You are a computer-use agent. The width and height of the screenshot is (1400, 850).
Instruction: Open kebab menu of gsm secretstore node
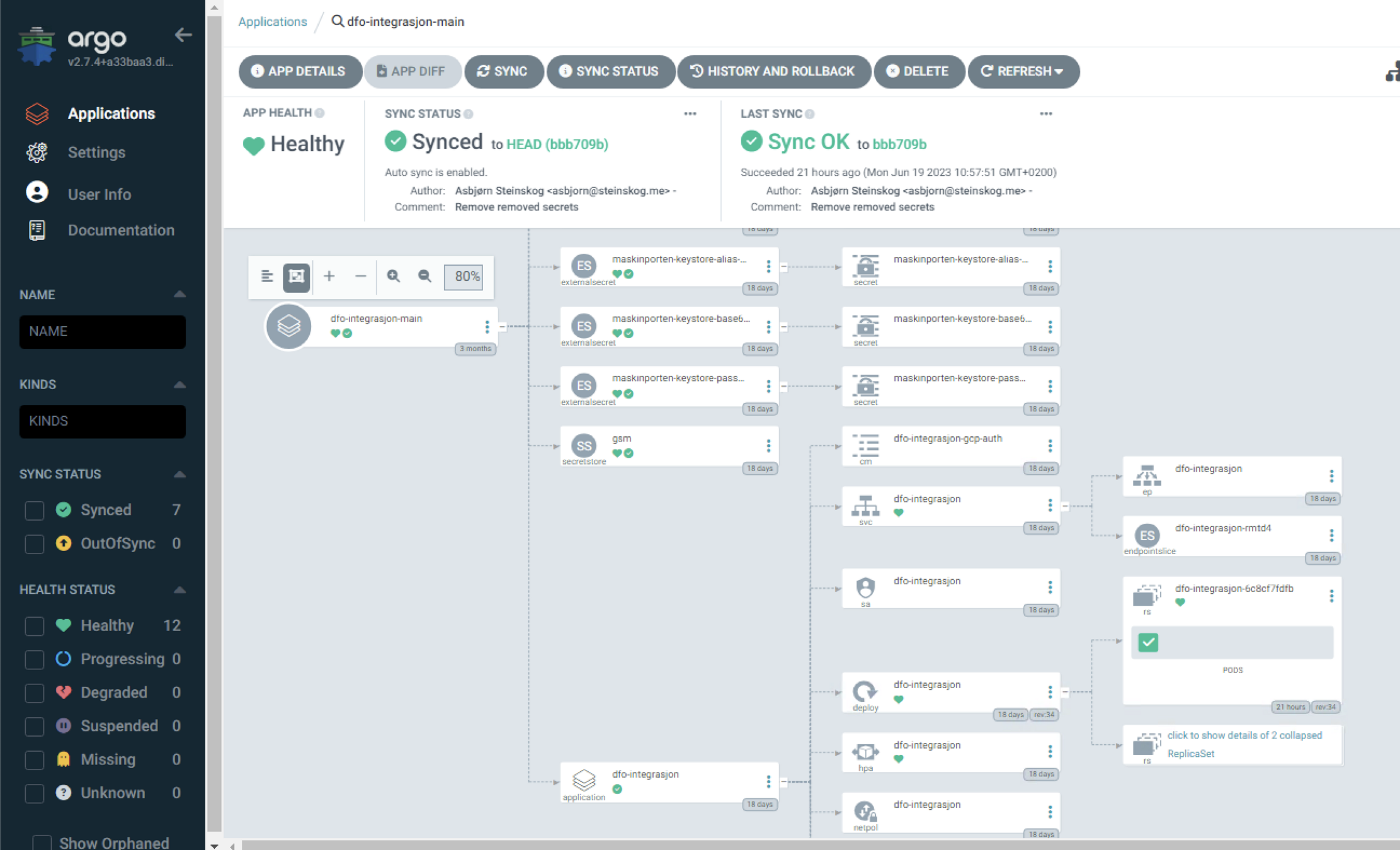(768, 446)
